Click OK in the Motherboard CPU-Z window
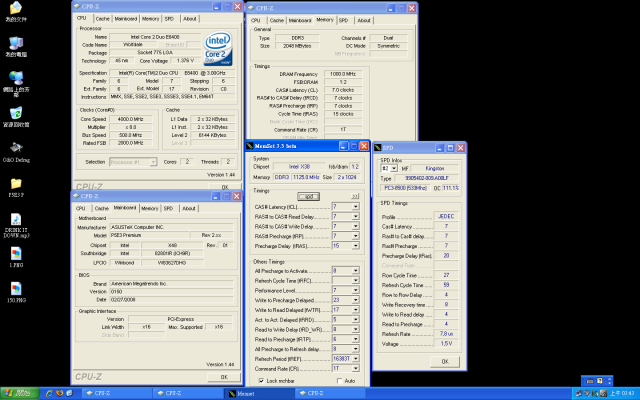The height and width of the screenshot is (400, 640). point(224,377)
